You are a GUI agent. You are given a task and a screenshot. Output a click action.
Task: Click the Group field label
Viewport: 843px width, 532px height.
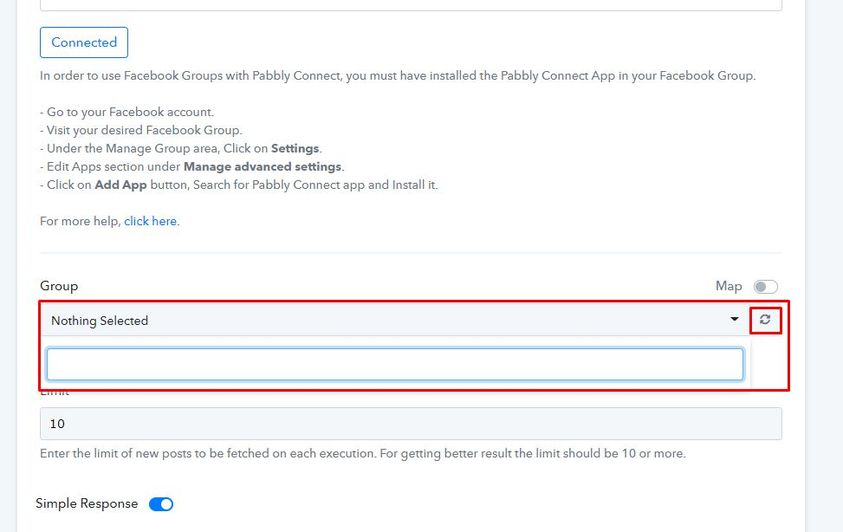pyautogui.click(x=59, y=286)
